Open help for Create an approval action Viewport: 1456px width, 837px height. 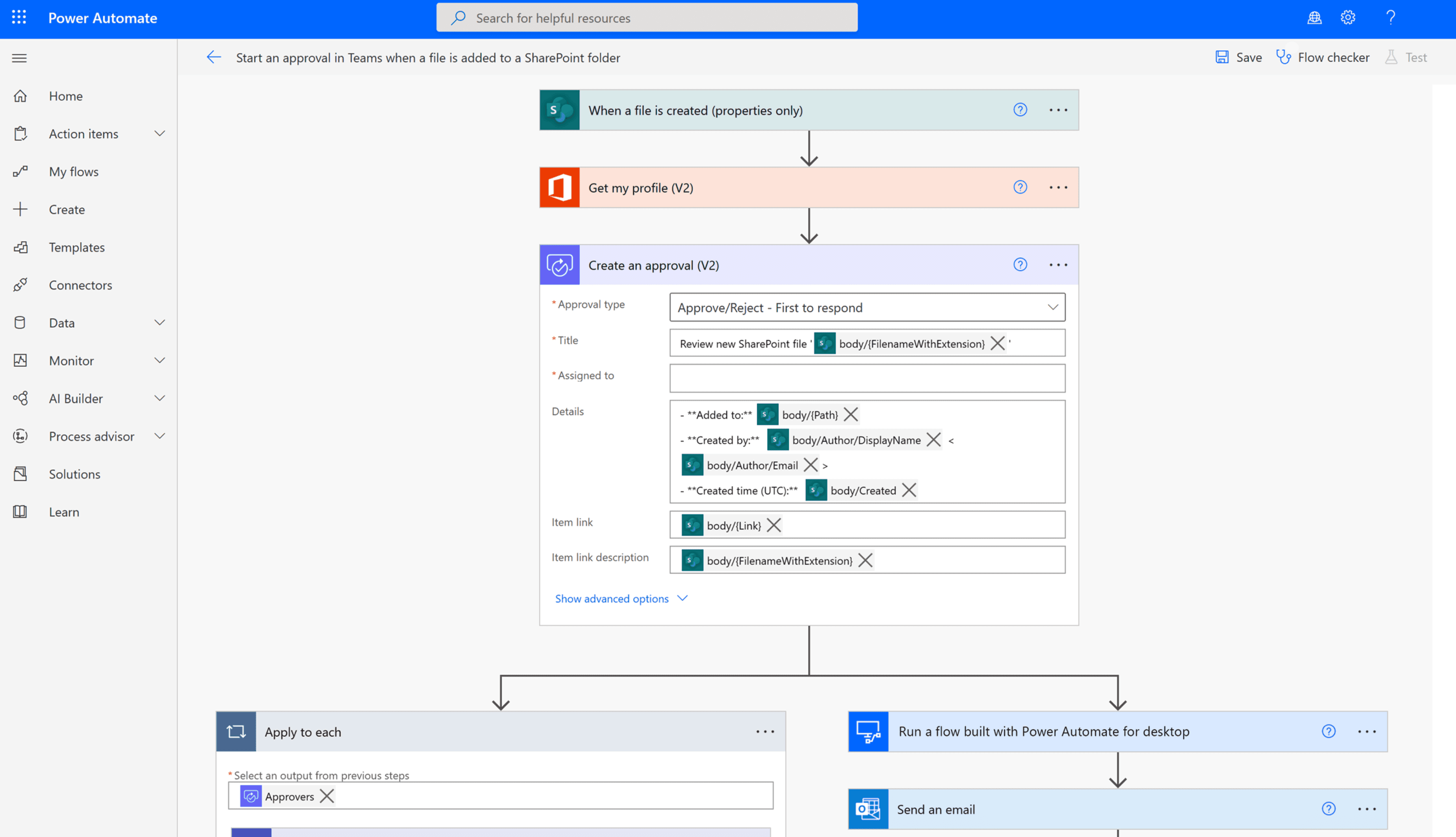[1020, 265]
